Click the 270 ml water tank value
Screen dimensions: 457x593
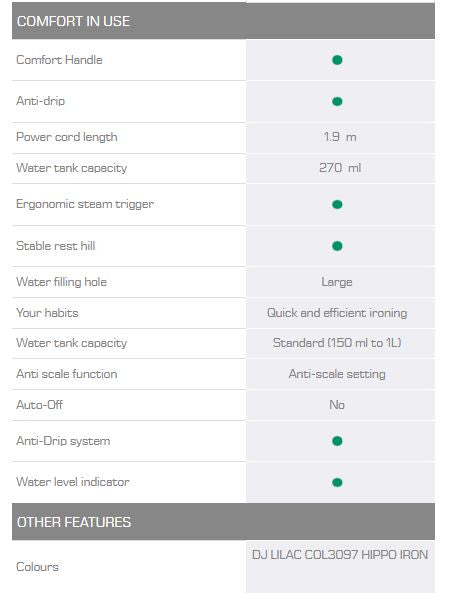click(x=340, y=168)
